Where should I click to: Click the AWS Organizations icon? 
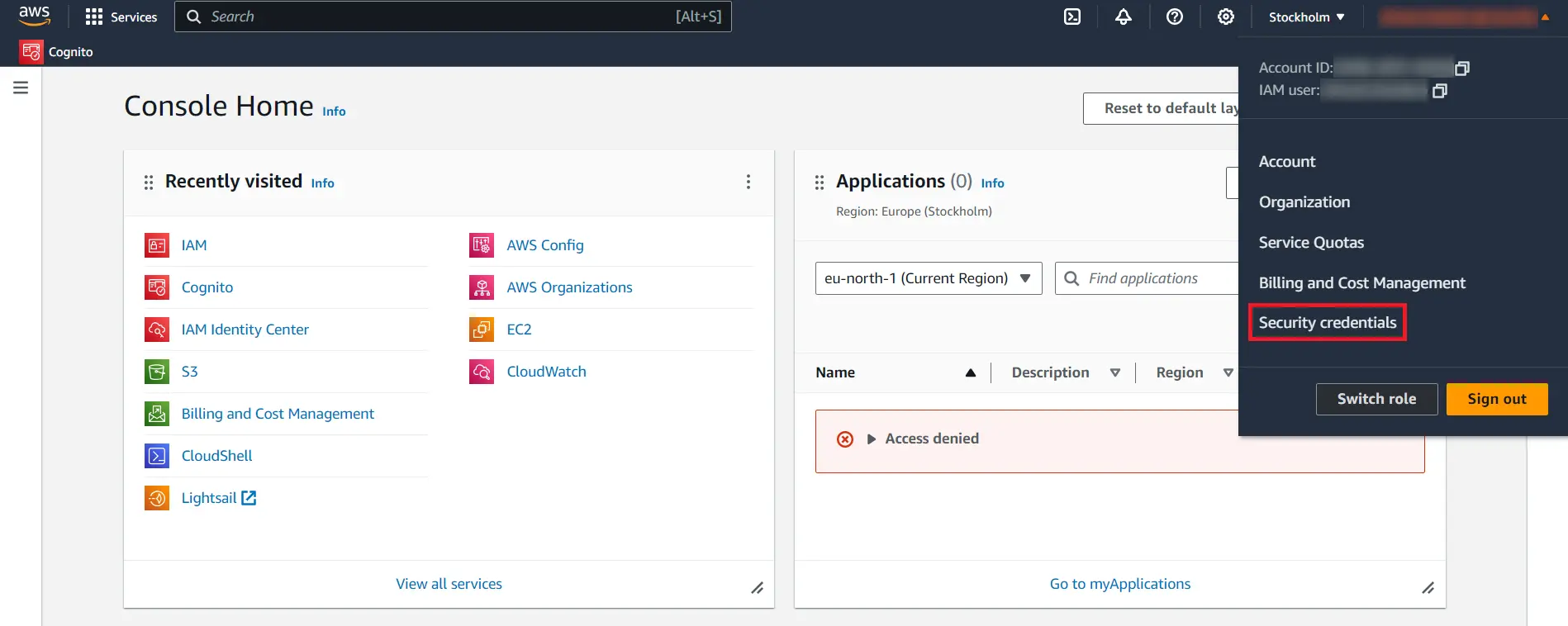pos(482,287)
